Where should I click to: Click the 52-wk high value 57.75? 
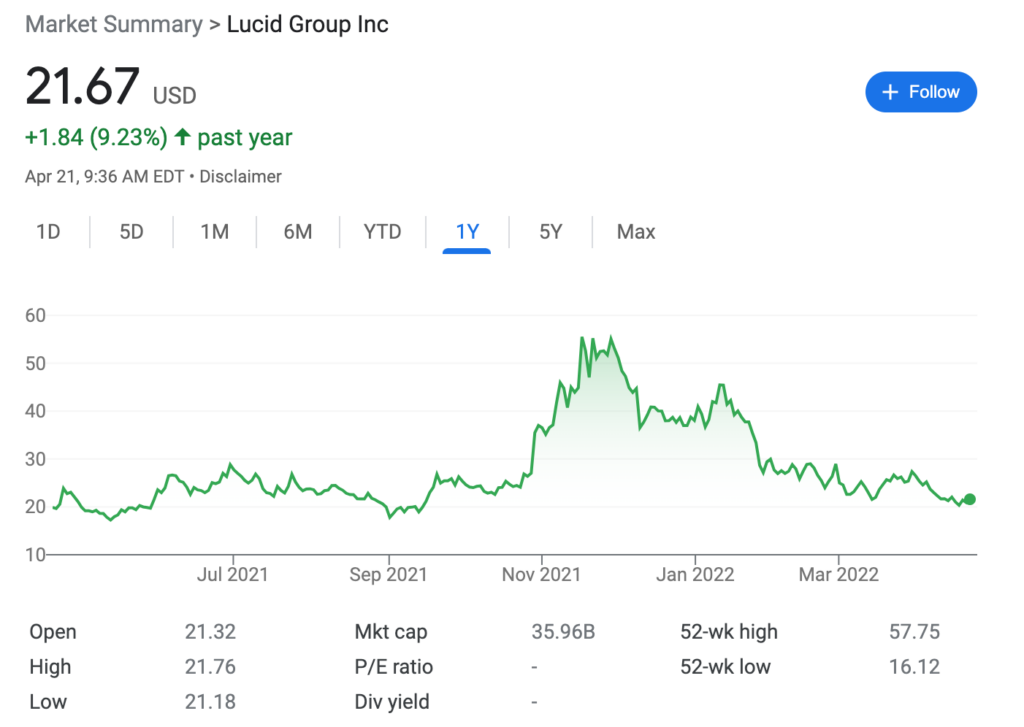coord(914,632)
